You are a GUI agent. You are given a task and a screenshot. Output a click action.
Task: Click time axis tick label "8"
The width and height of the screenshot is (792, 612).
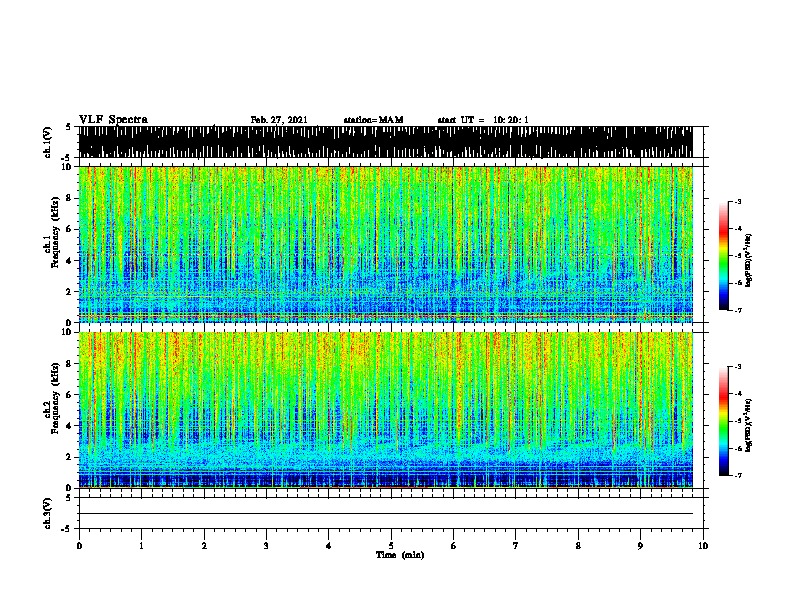point(578,546)
